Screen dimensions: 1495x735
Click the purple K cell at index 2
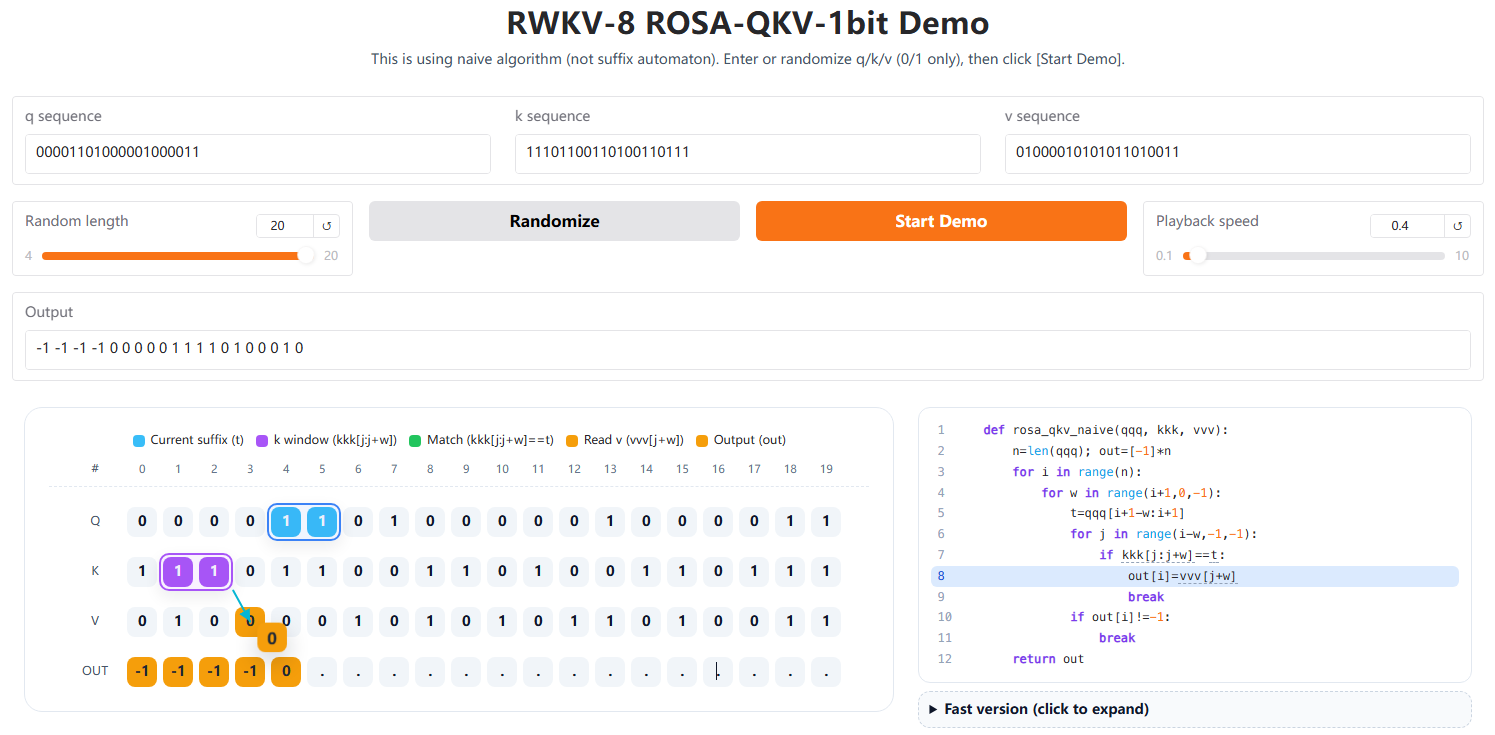click(x=214, y=572)
